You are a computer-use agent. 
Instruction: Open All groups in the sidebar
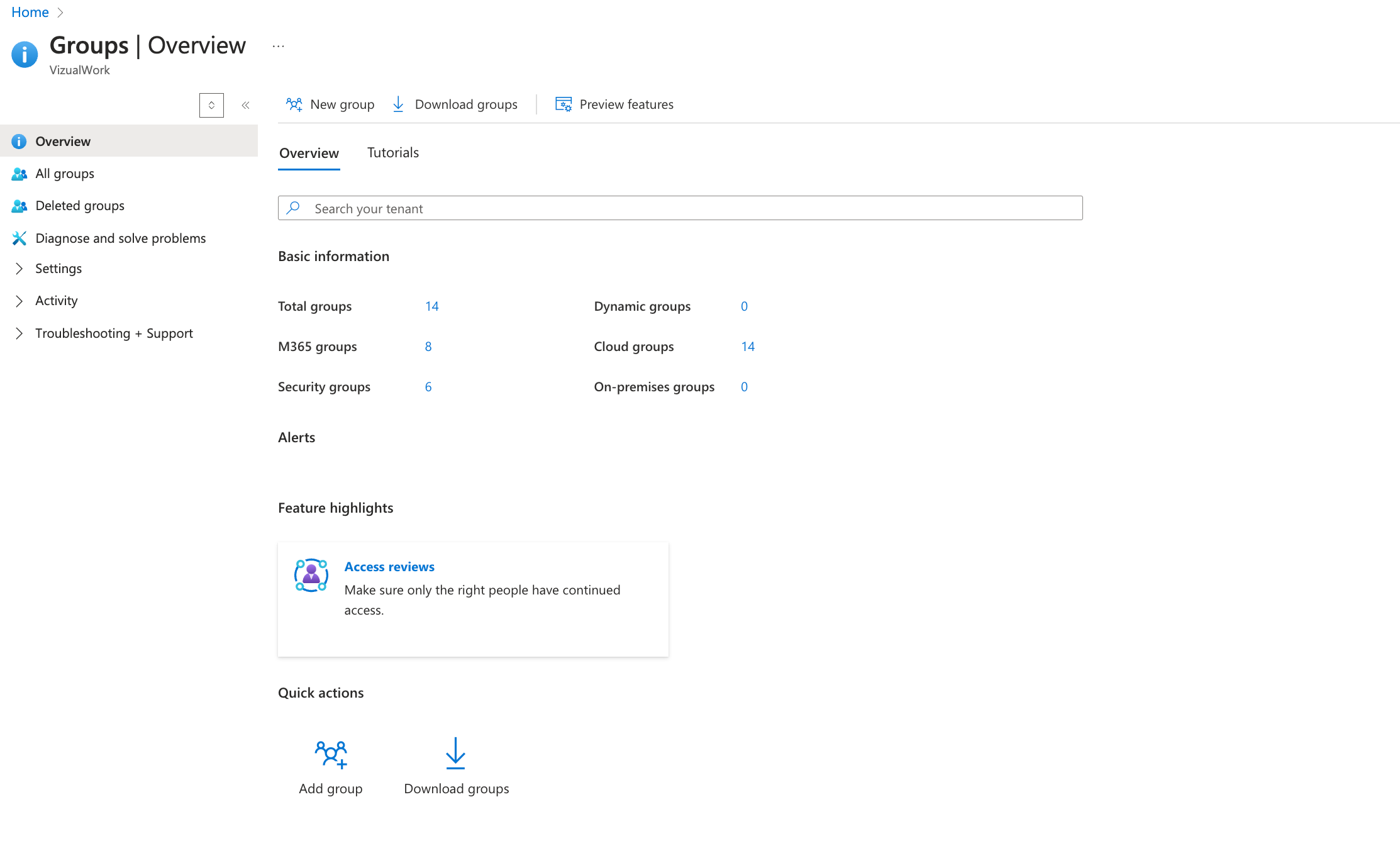[x=65, y=174]
